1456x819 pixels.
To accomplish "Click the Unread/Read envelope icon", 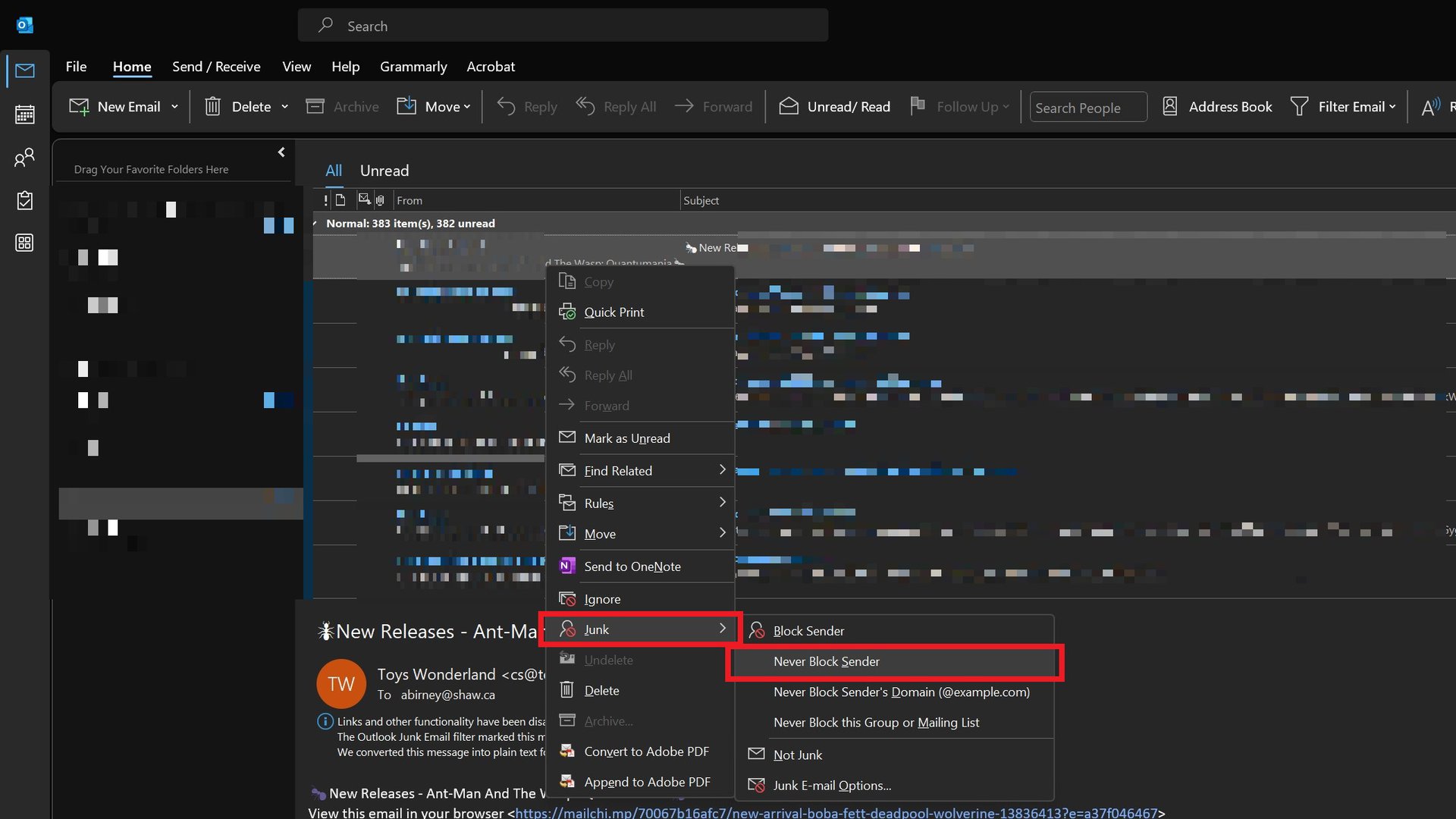I will (789, 107).
